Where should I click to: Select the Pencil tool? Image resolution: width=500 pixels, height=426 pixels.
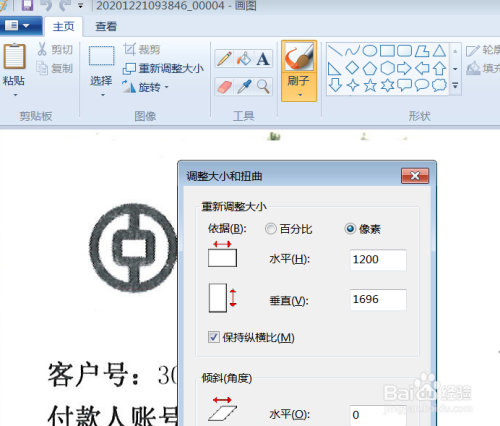click(224, 59)
